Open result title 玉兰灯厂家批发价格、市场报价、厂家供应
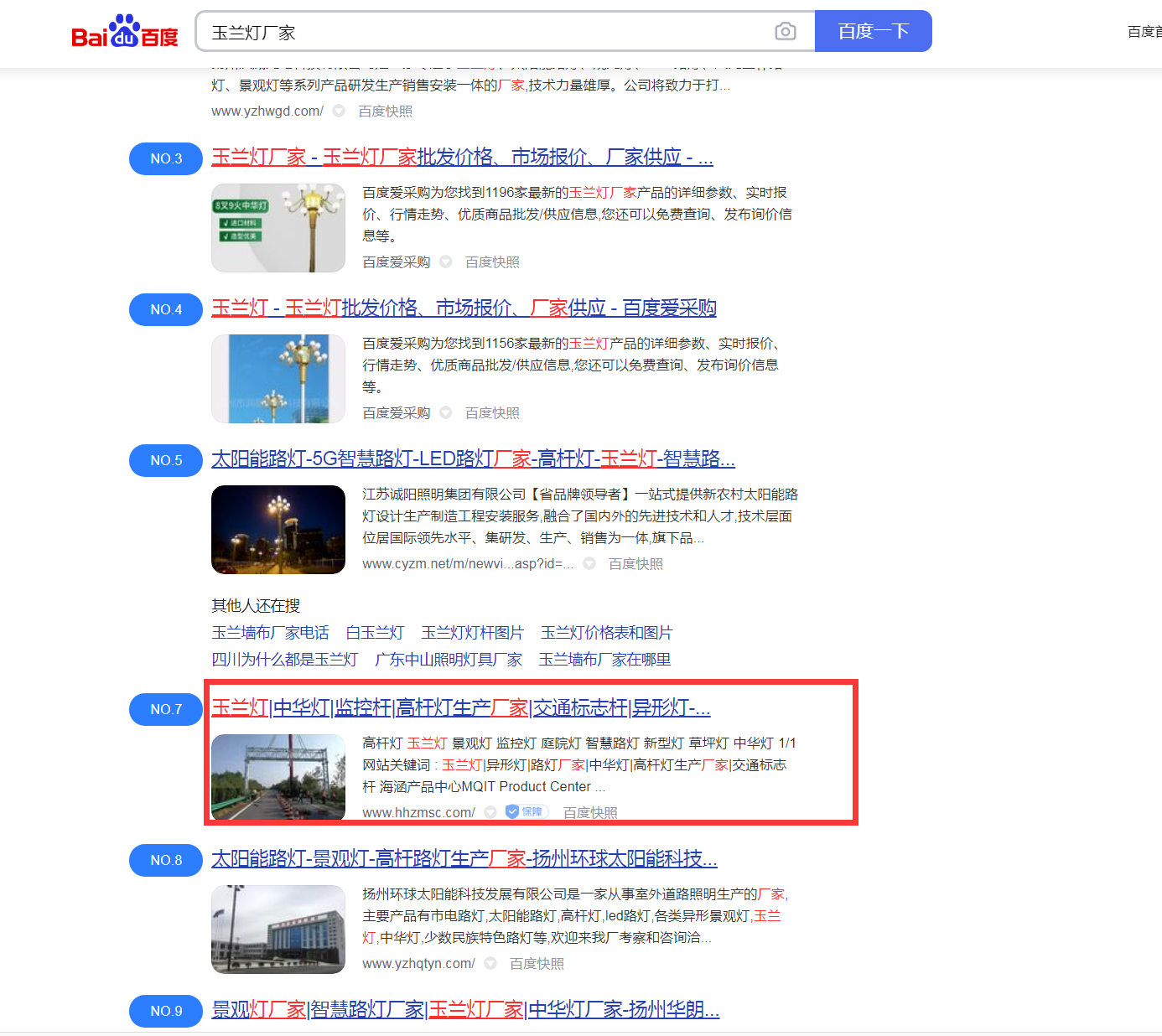 (462, 158)
